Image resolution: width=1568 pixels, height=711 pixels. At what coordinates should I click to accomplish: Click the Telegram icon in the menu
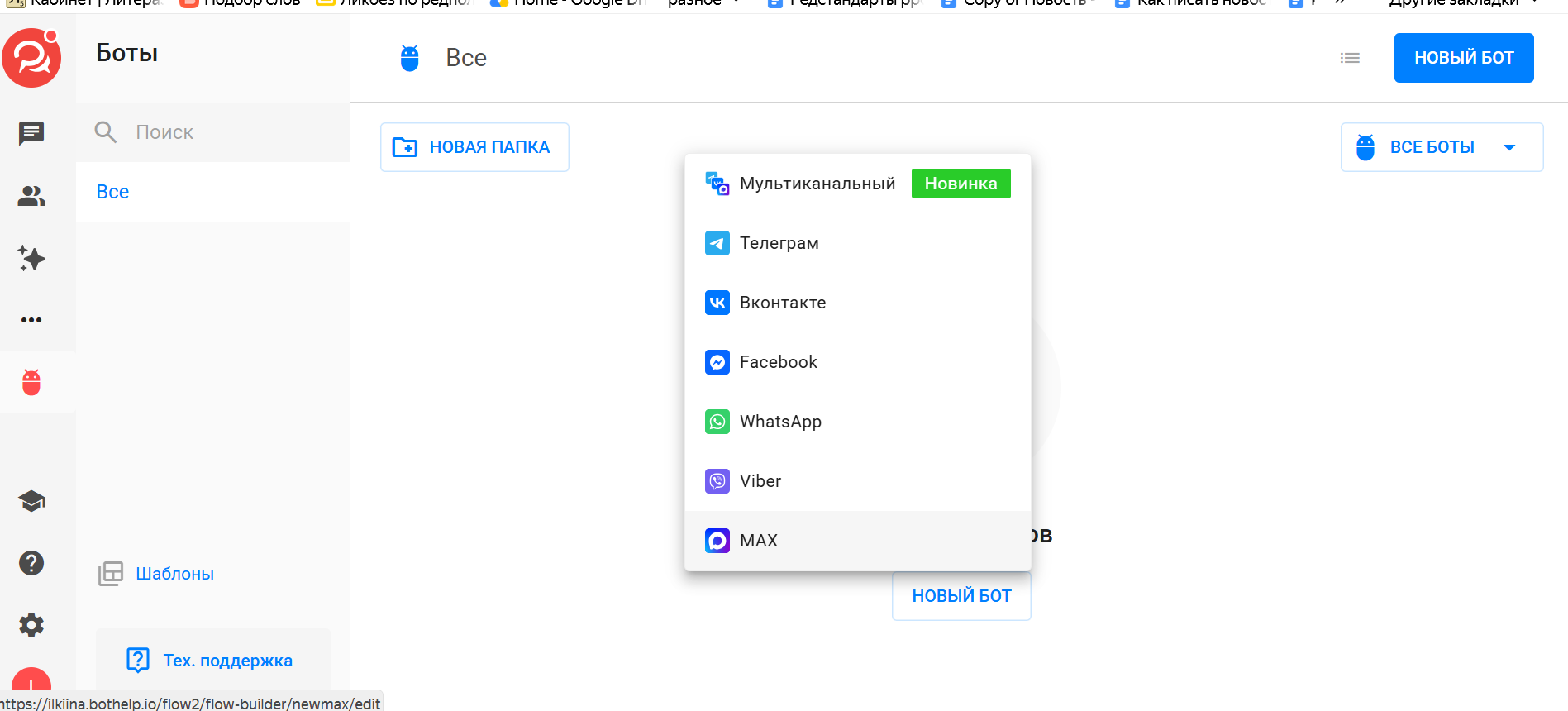717,243
